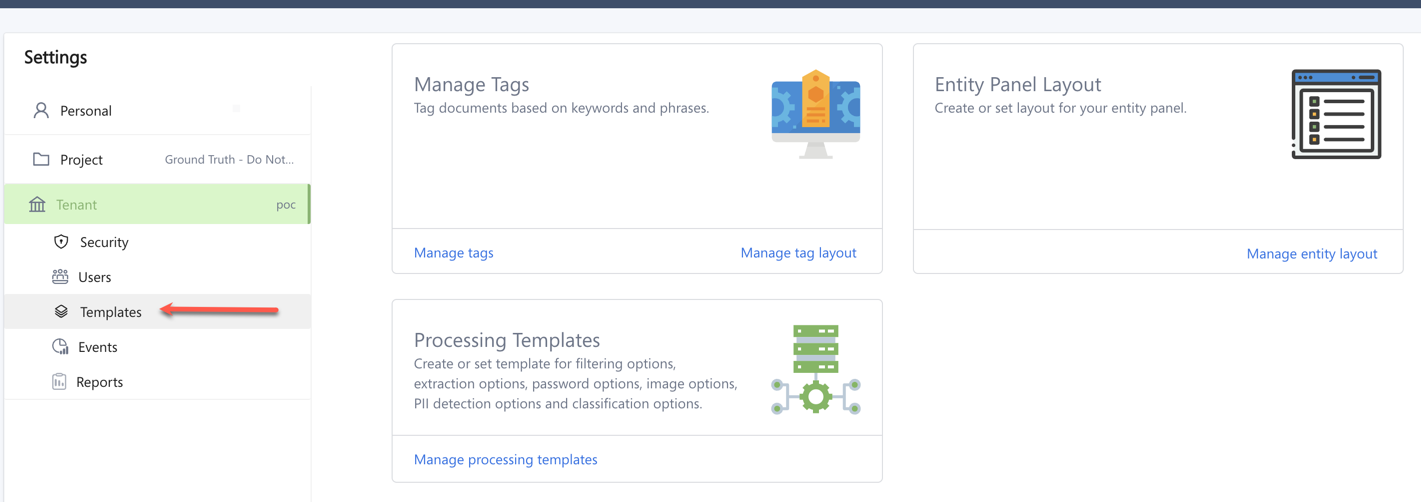Click the Users group icon
1421x502 pixels.
pos(60,277)
